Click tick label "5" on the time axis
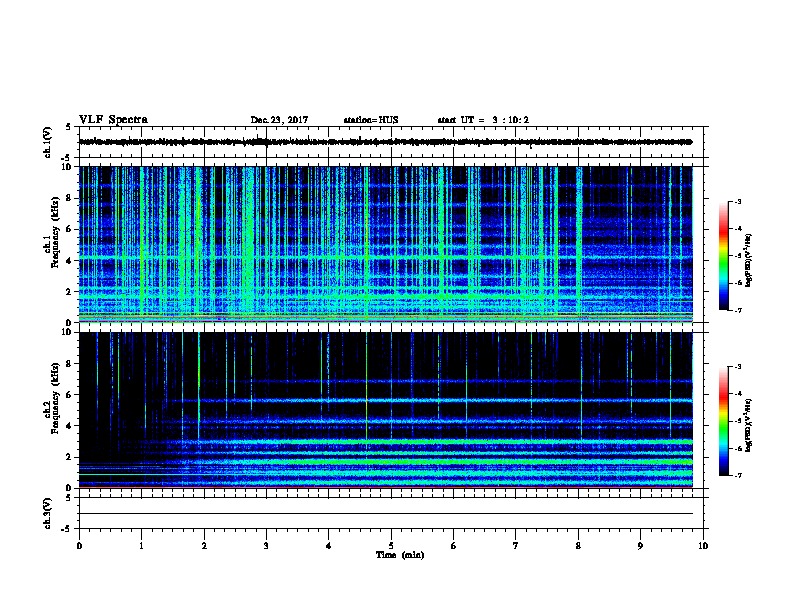Screen dimensions: 792x612 (x=391, y=546)
